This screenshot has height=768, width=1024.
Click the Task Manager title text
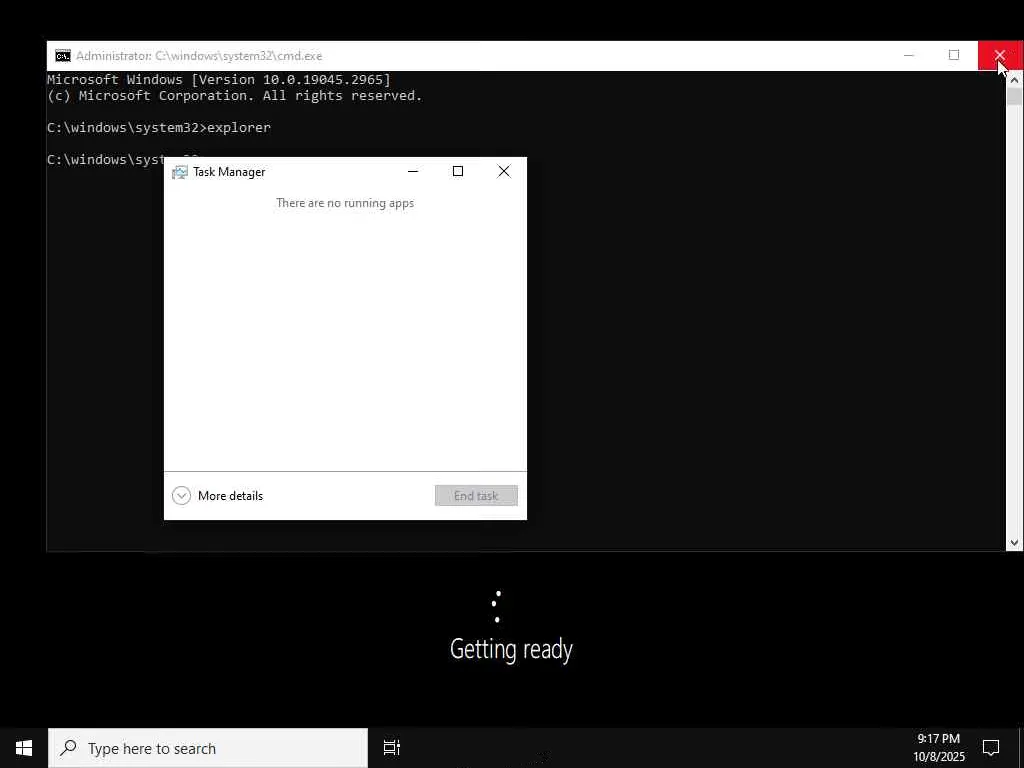[229, 172]
